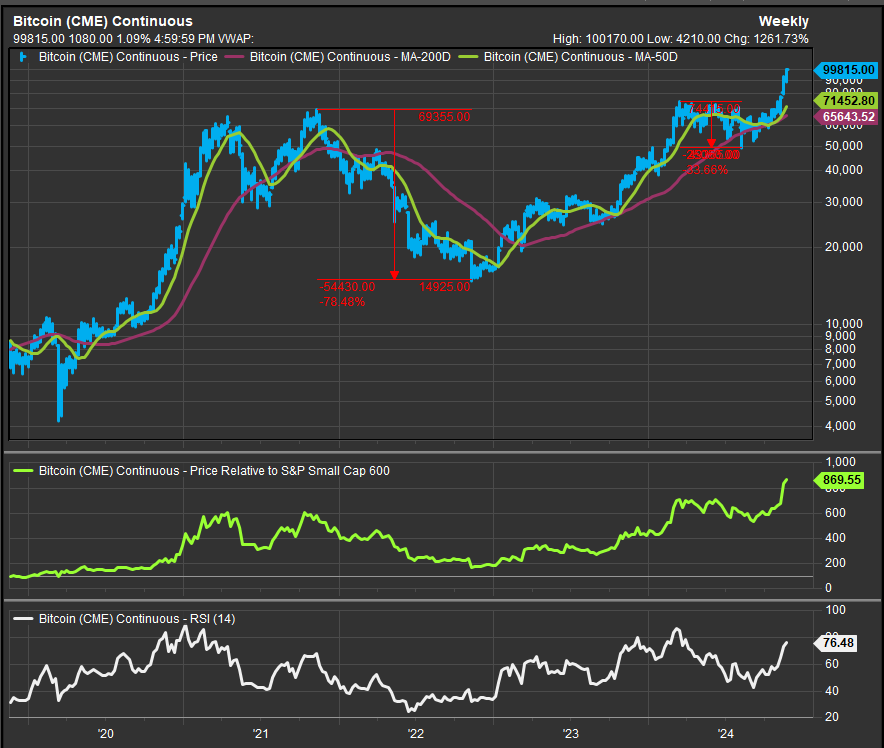The image size is (884, 748).
Task: Click the RSI (14) legend white swatch
Action: [23, 619]
